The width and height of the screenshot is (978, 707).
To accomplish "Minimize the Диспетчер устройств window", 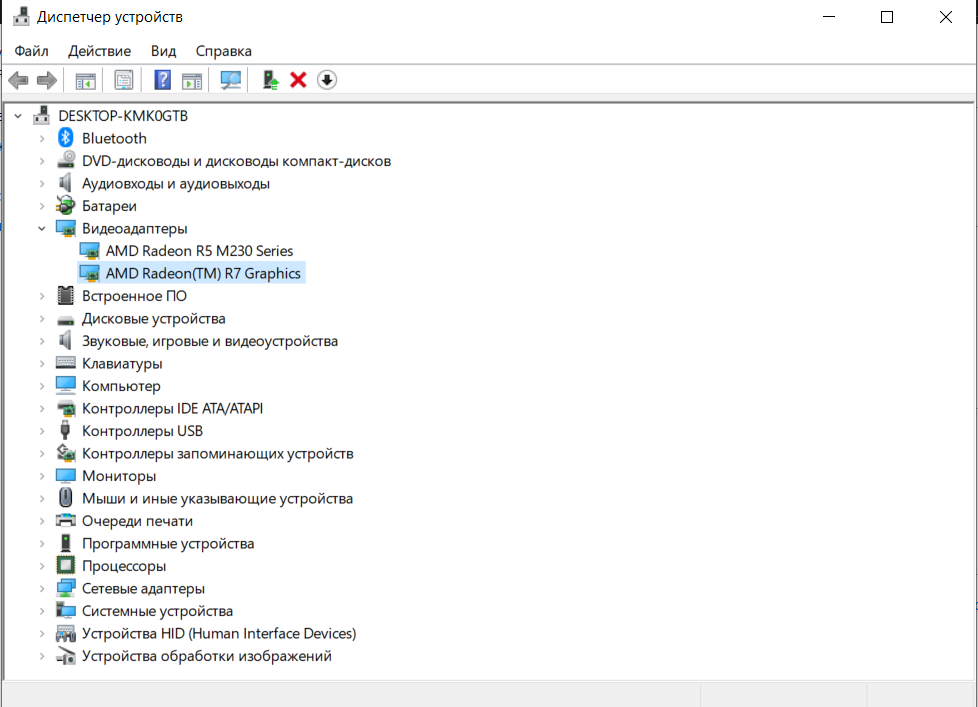I will pyautogui.click(x=829, y=17).
